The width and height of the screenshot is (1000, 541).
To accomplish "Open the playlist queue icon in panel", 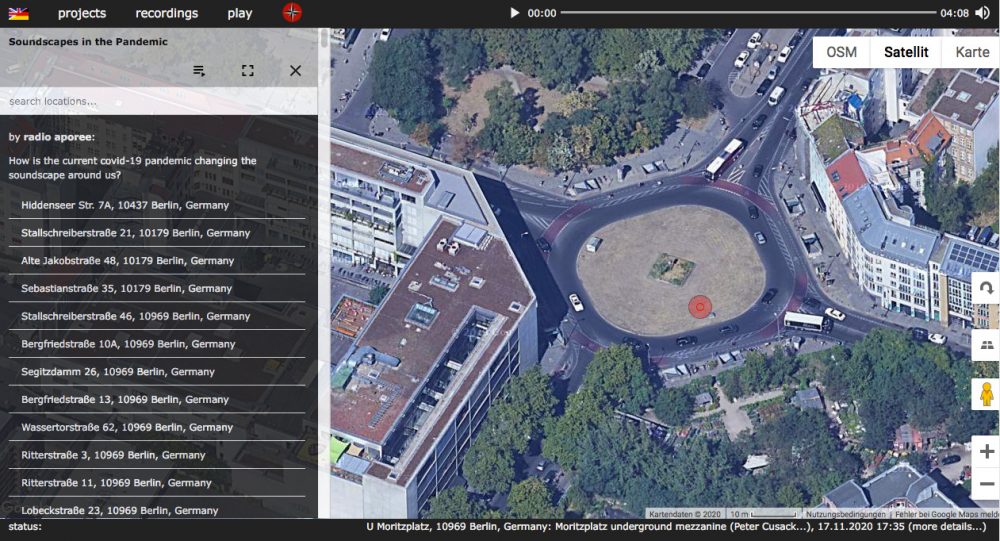I will (200, 71).
